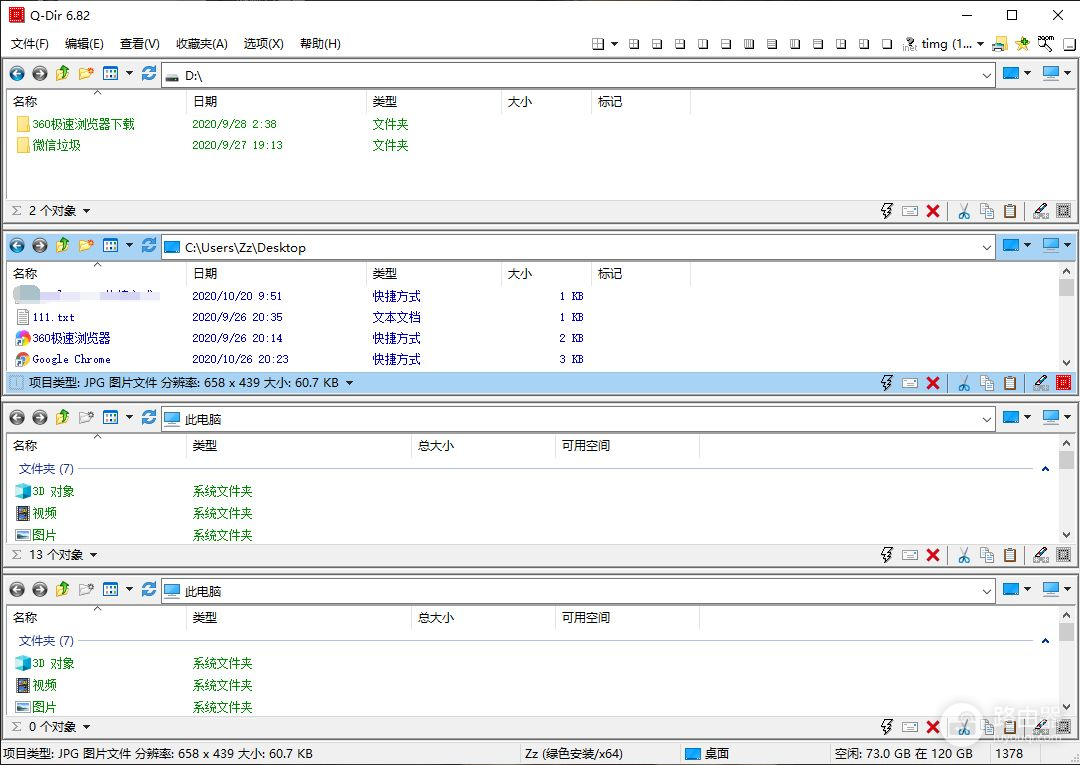This screenshot has height=765, width=1080.
Task: Open the '2 个对象' status dropdown
Action: tap(86, 211)
